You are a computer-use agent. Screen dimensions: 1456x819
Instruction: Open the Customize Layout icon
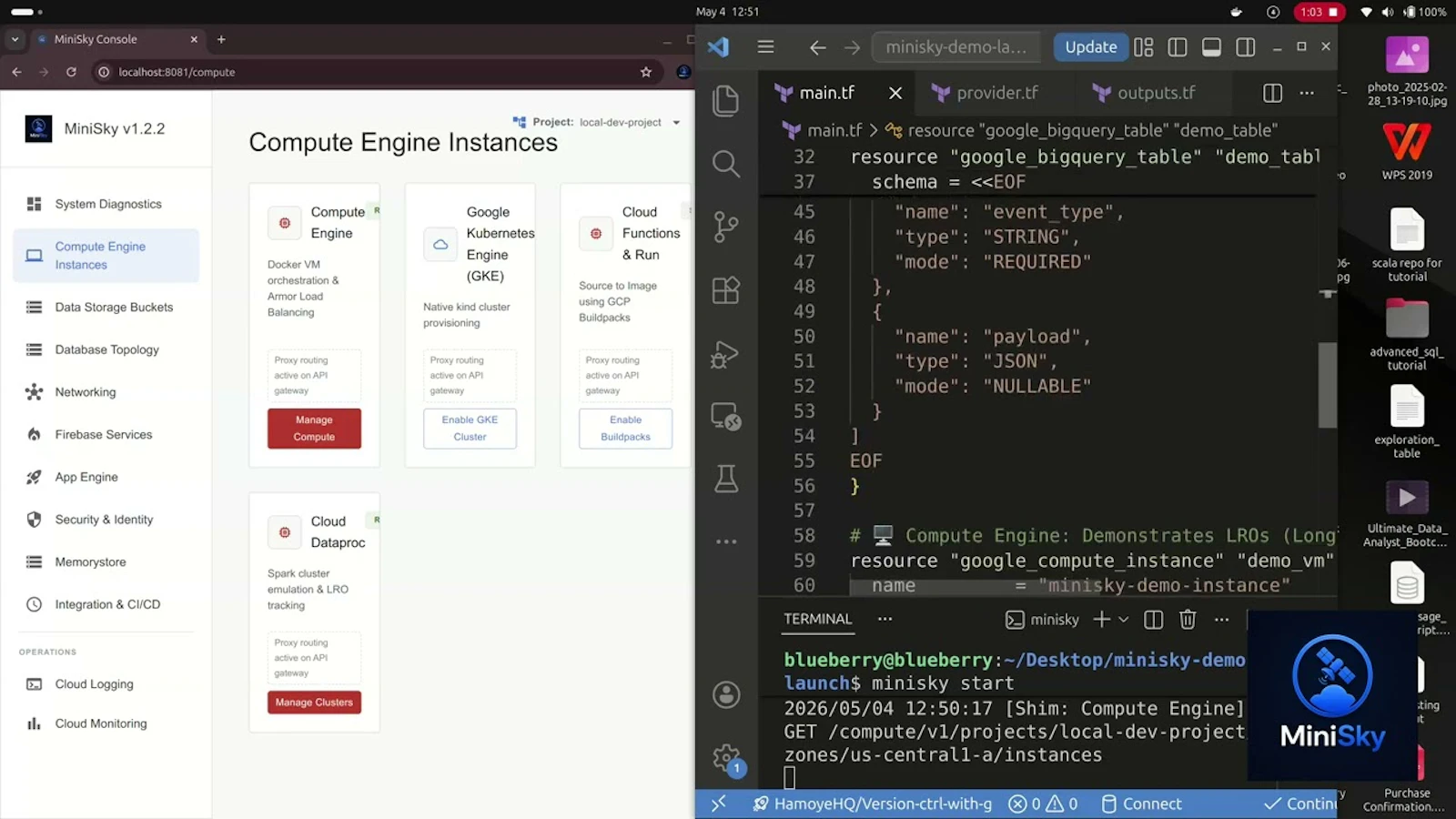pyautogui.click(x=1144, y=47)
